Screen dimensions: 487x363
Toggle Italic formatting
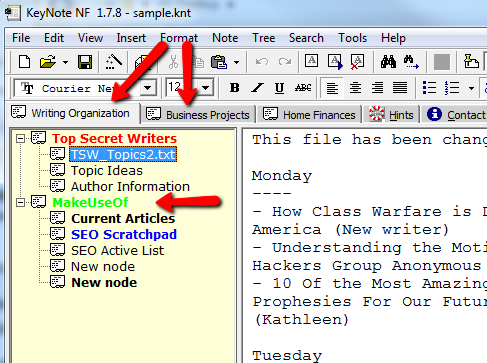tap(257, 88)
